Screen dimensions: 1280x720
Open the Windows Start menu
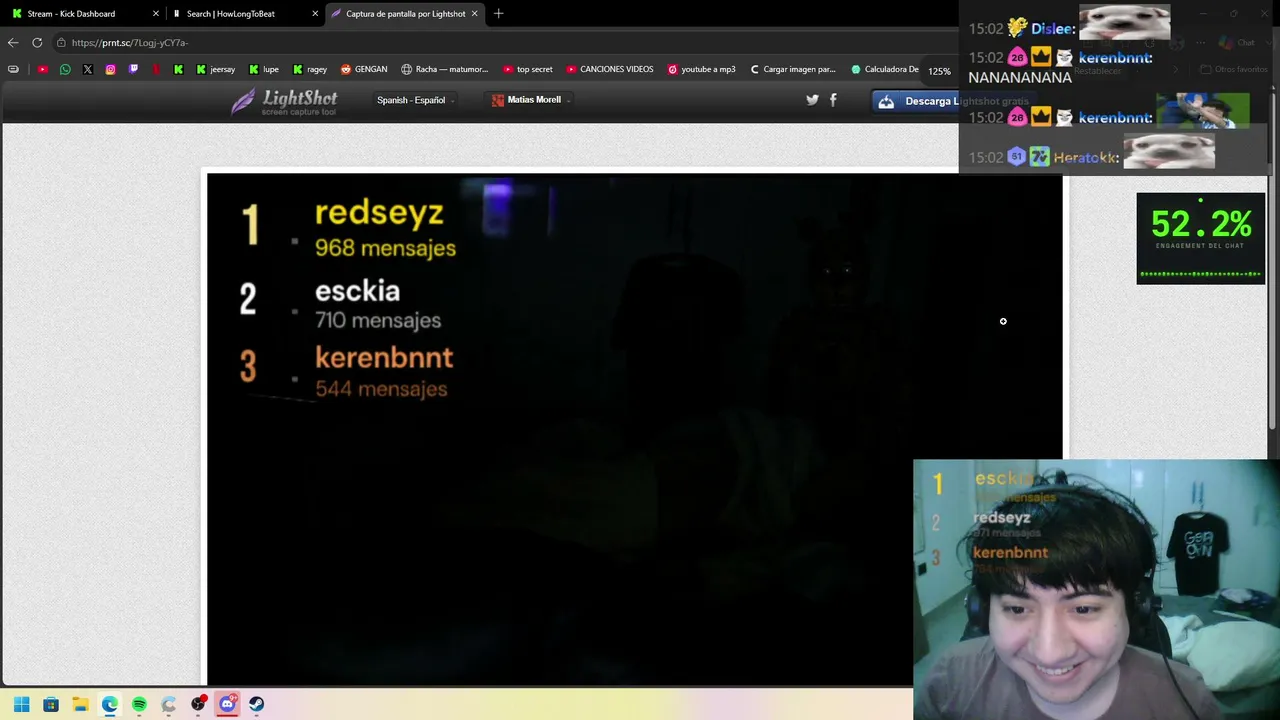[x=22, y=704]
